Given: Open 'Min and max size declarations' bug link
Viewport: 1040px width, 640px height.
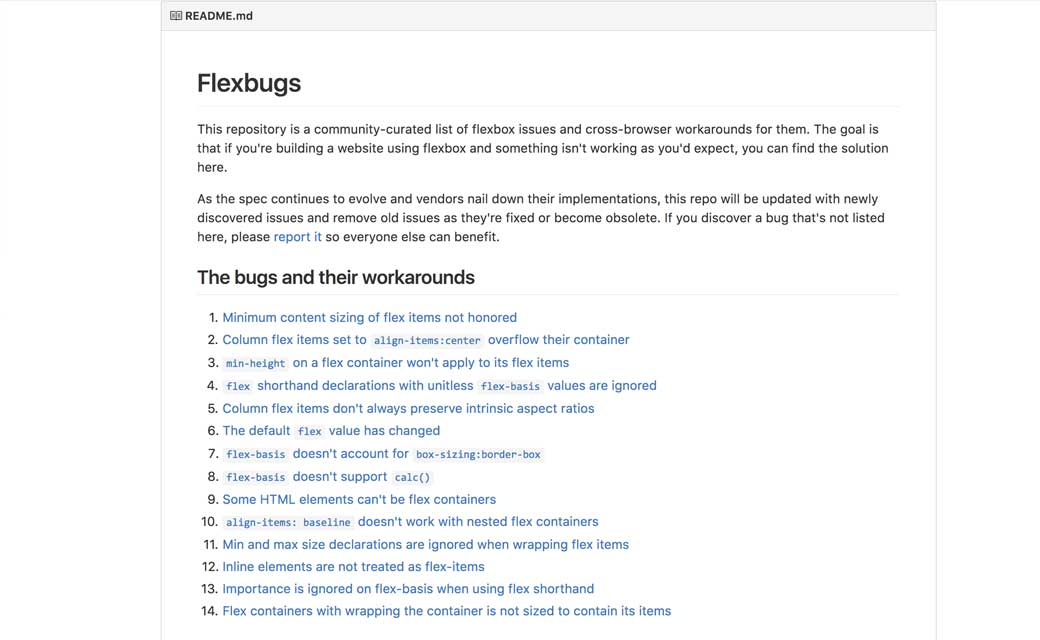Looking at the screenshot, I should point(425,545).
